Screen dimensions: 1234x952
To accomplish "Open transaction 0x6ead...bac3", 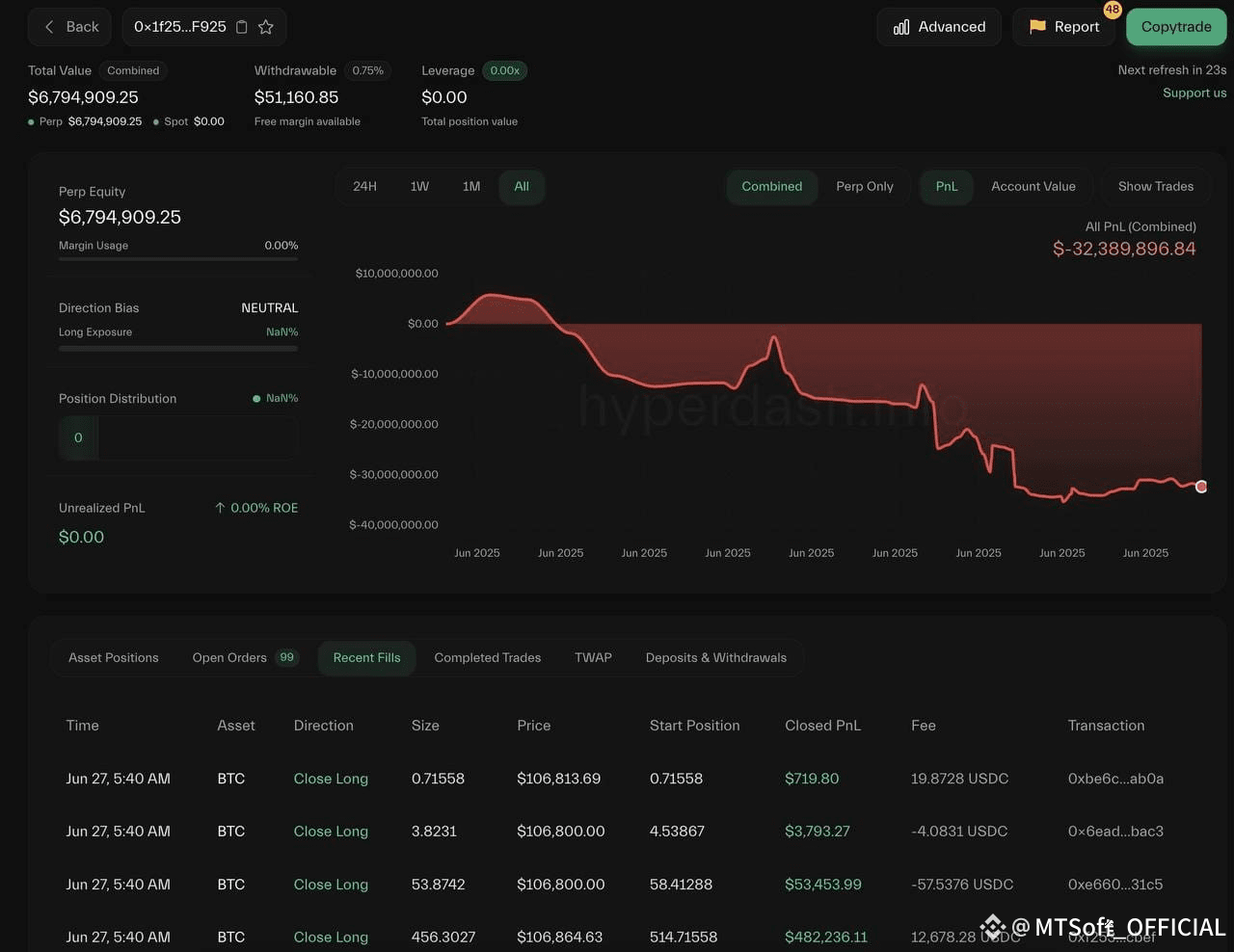I will [x=1115, y=832].
